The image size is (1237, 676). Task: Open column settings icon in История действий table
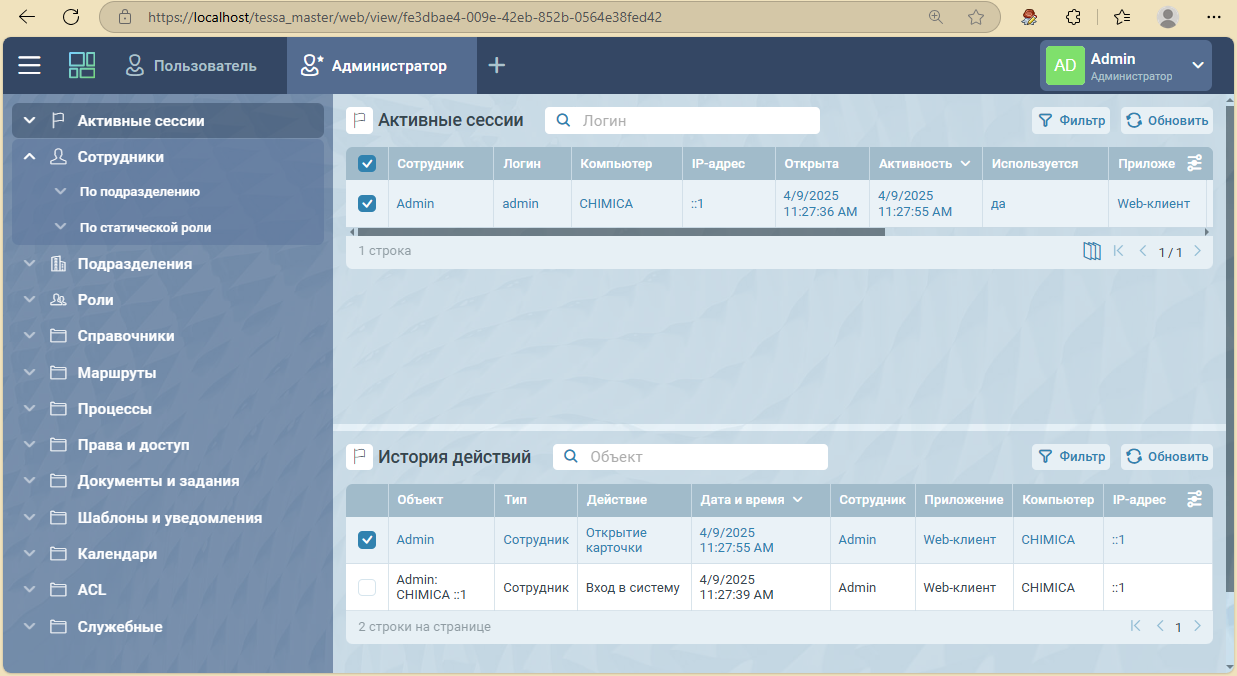1194,499
